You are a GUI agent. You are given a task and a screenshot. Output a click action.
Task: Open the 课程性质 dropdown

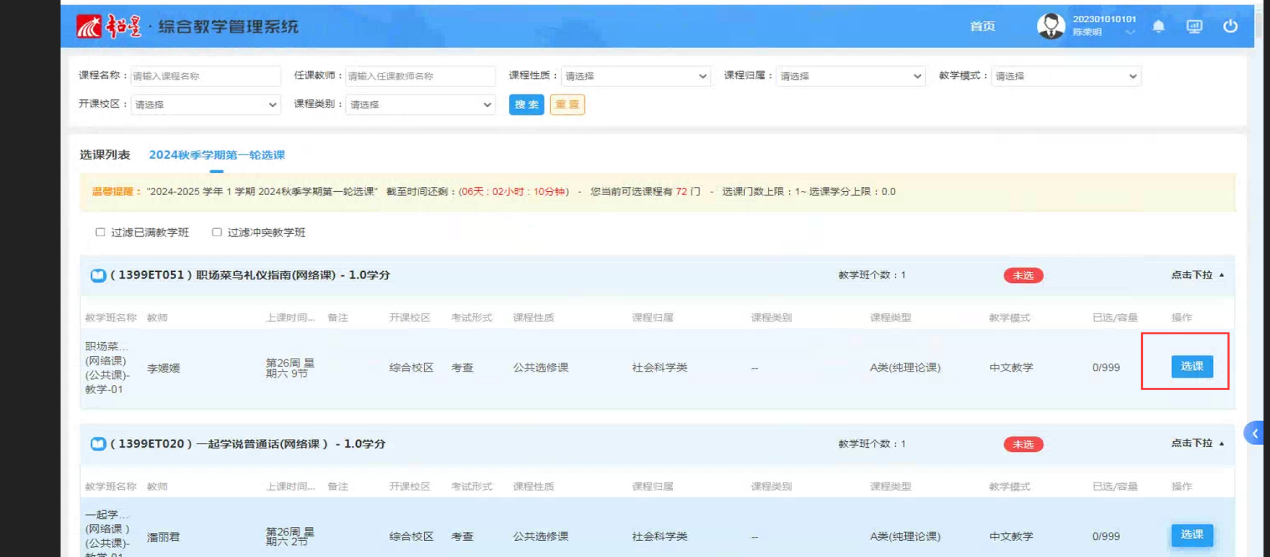tap(635, 76)
